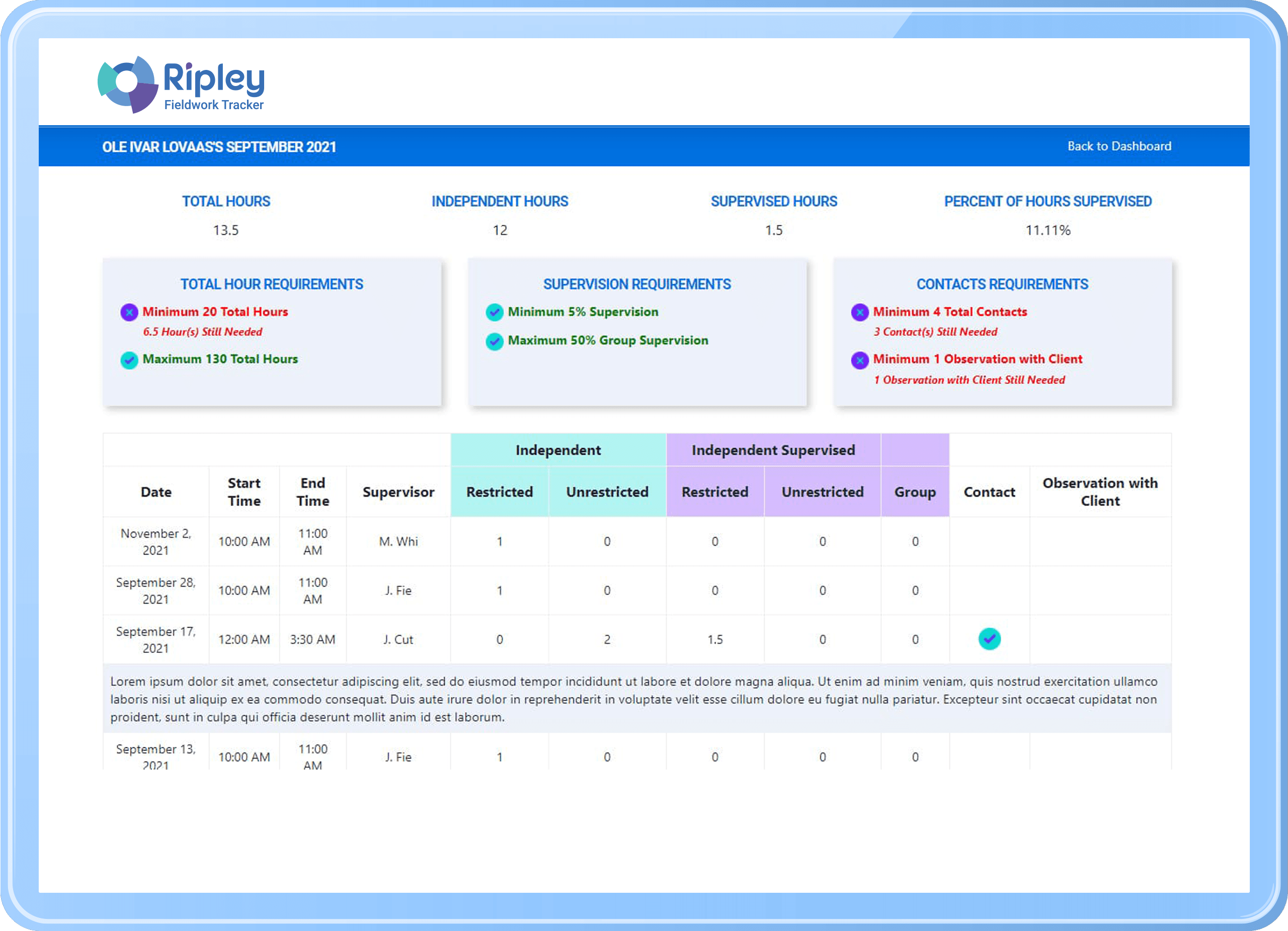Click the Contact checkmark in September 17 row
Viewport: 1288px width, 931px height.
click(x=989, y=639)
